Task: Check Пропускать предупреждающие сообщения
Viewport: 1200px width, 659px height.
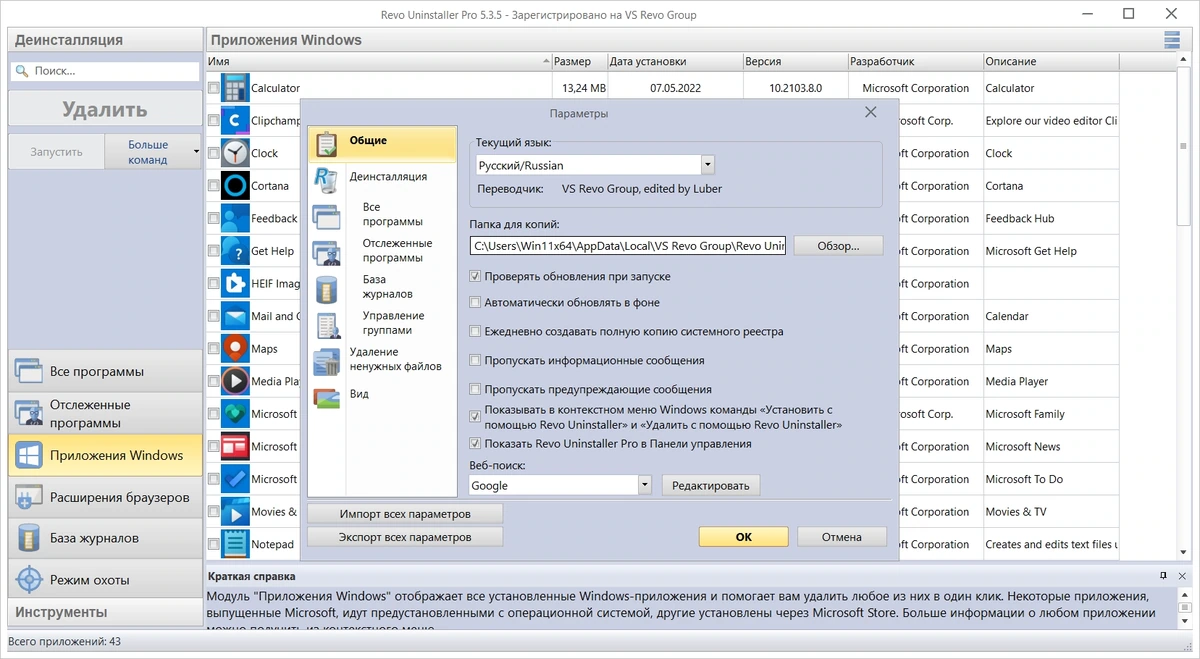Action: [x=475, y=389]
